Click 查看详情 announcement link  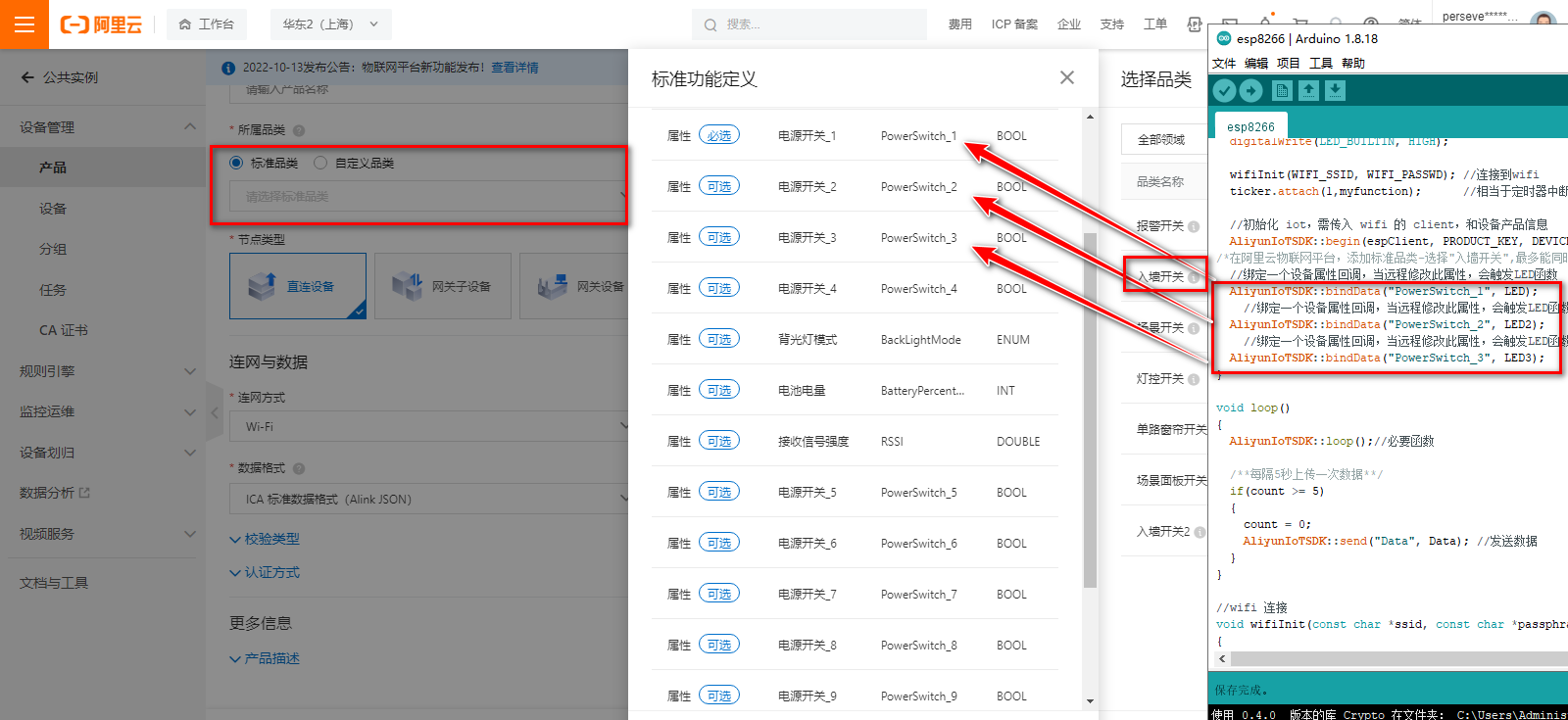pyautogui.click(x=514, y=68)
